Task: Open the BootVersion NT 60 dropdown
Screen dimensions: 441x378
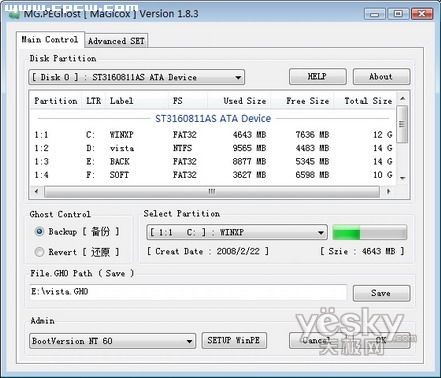Action: [x=112, y=341]
